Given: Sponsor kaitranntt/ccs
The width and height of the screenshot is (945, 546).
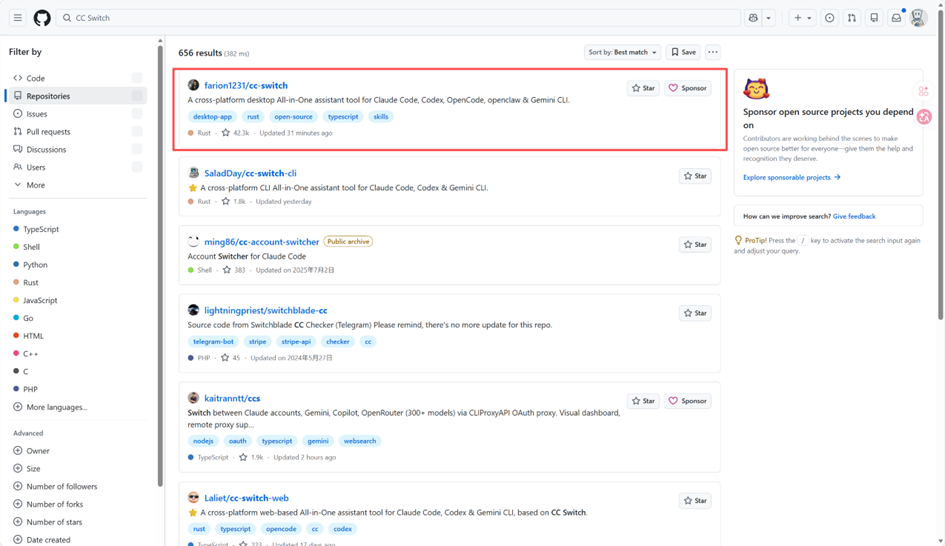Looking at the screenshot, I should point(688,401).
